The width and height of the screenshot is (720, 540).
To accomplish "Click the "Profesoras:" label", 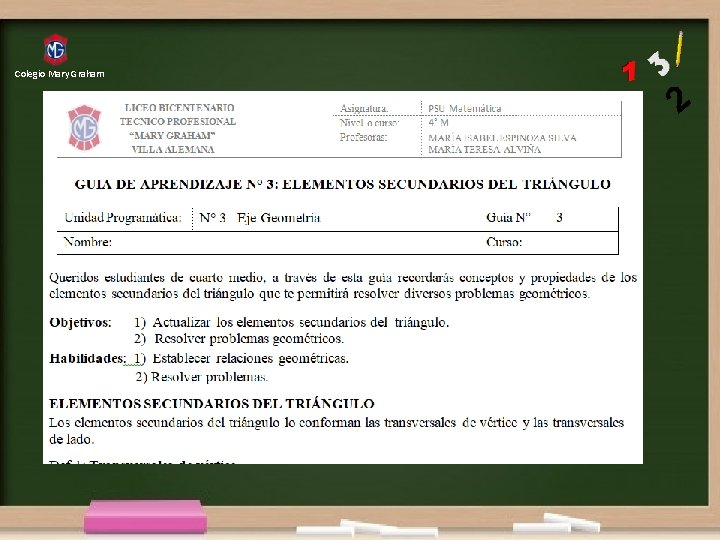I will [363, 137].
